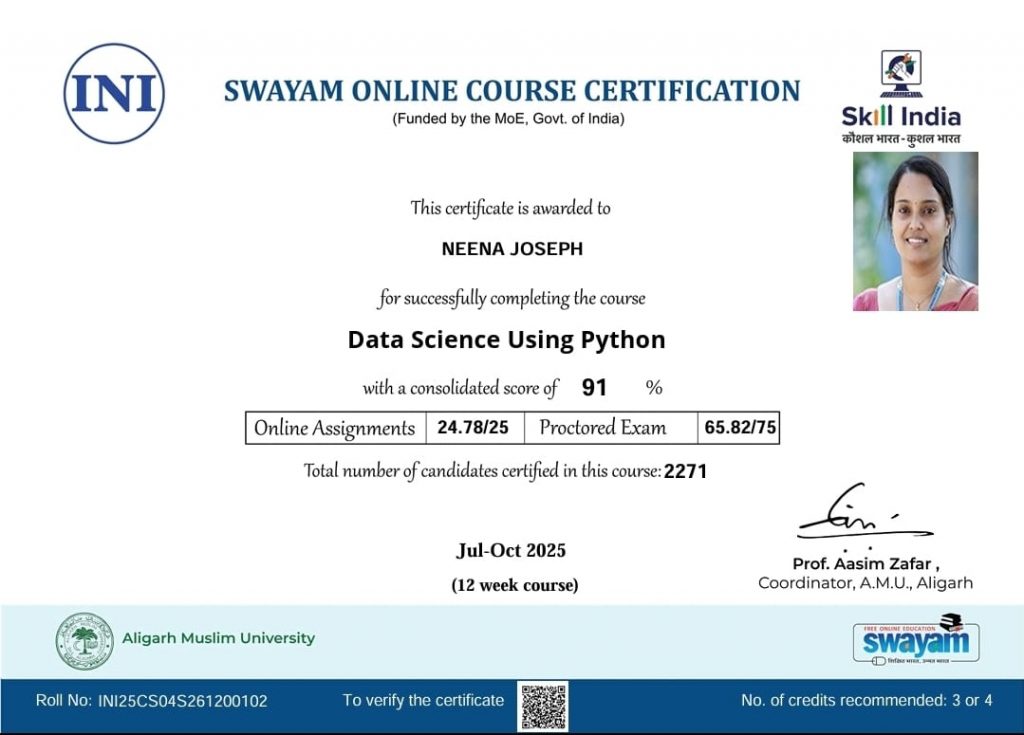
Task: Click the Swayam Online Course Certification title
Action: click(x=511, y=91)
